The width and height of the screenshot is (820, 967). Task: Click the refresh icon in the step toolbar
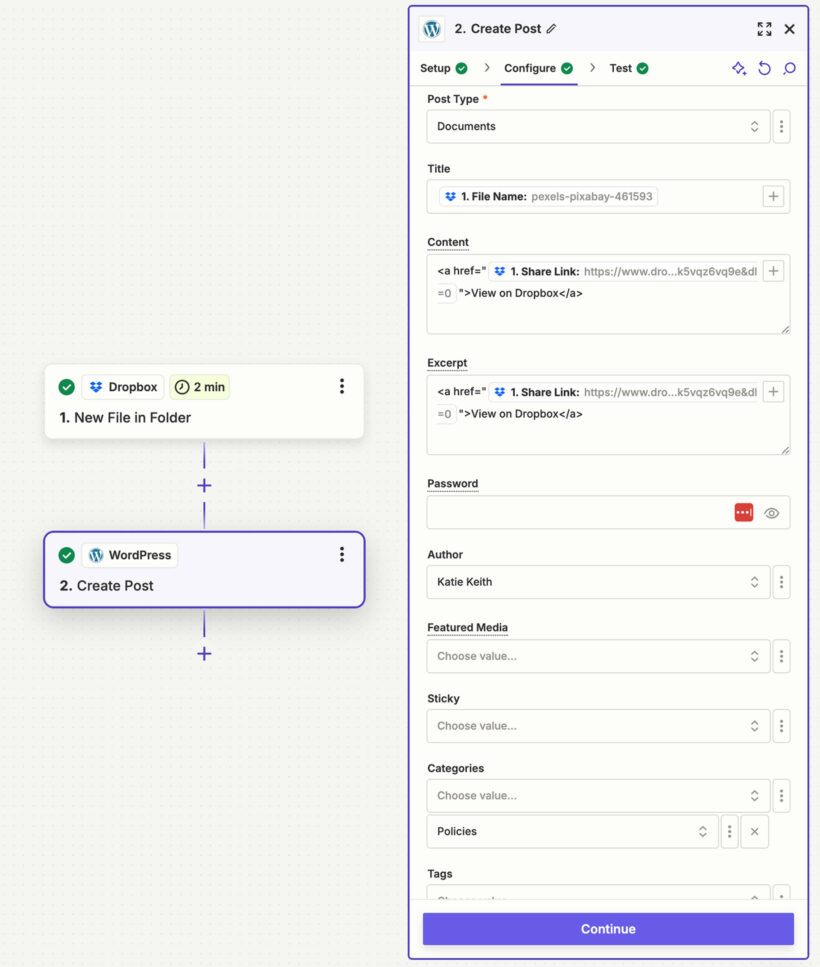(764, 68)
